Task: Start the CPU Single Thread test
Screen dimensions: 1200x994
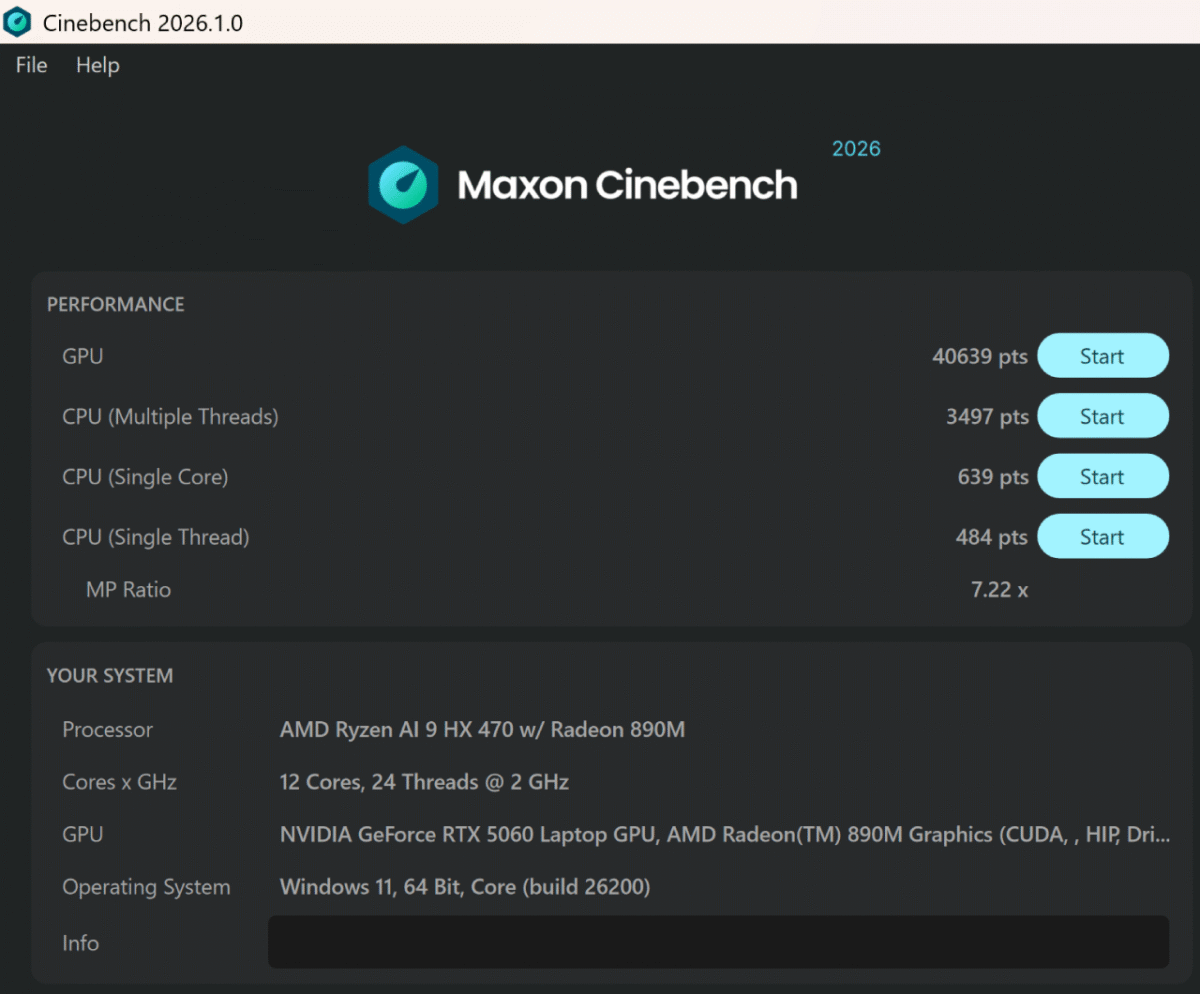Action: click(x=1102, y=537)
